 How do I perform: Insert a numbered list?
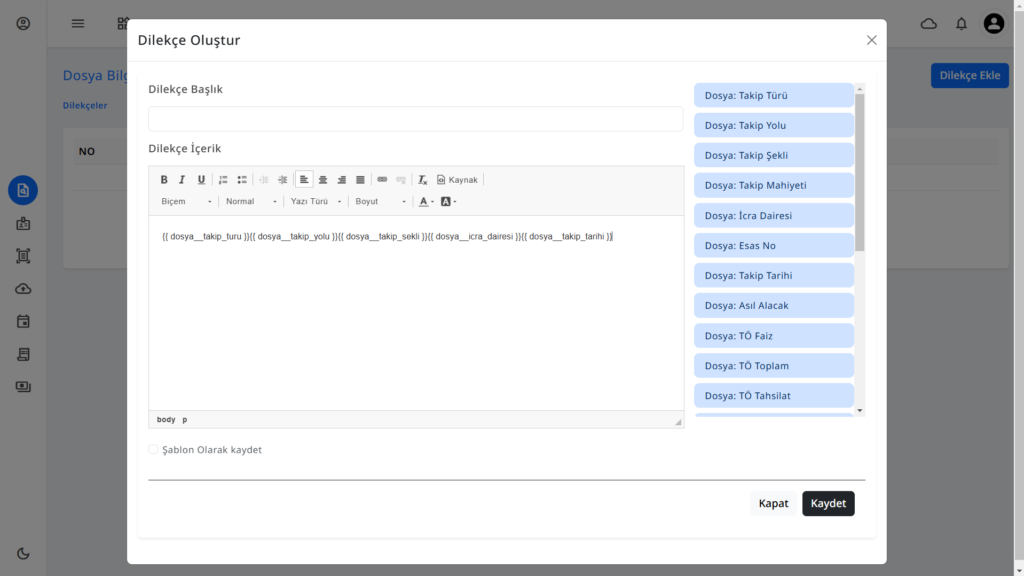pyautogui.click(x=223, y=180)
